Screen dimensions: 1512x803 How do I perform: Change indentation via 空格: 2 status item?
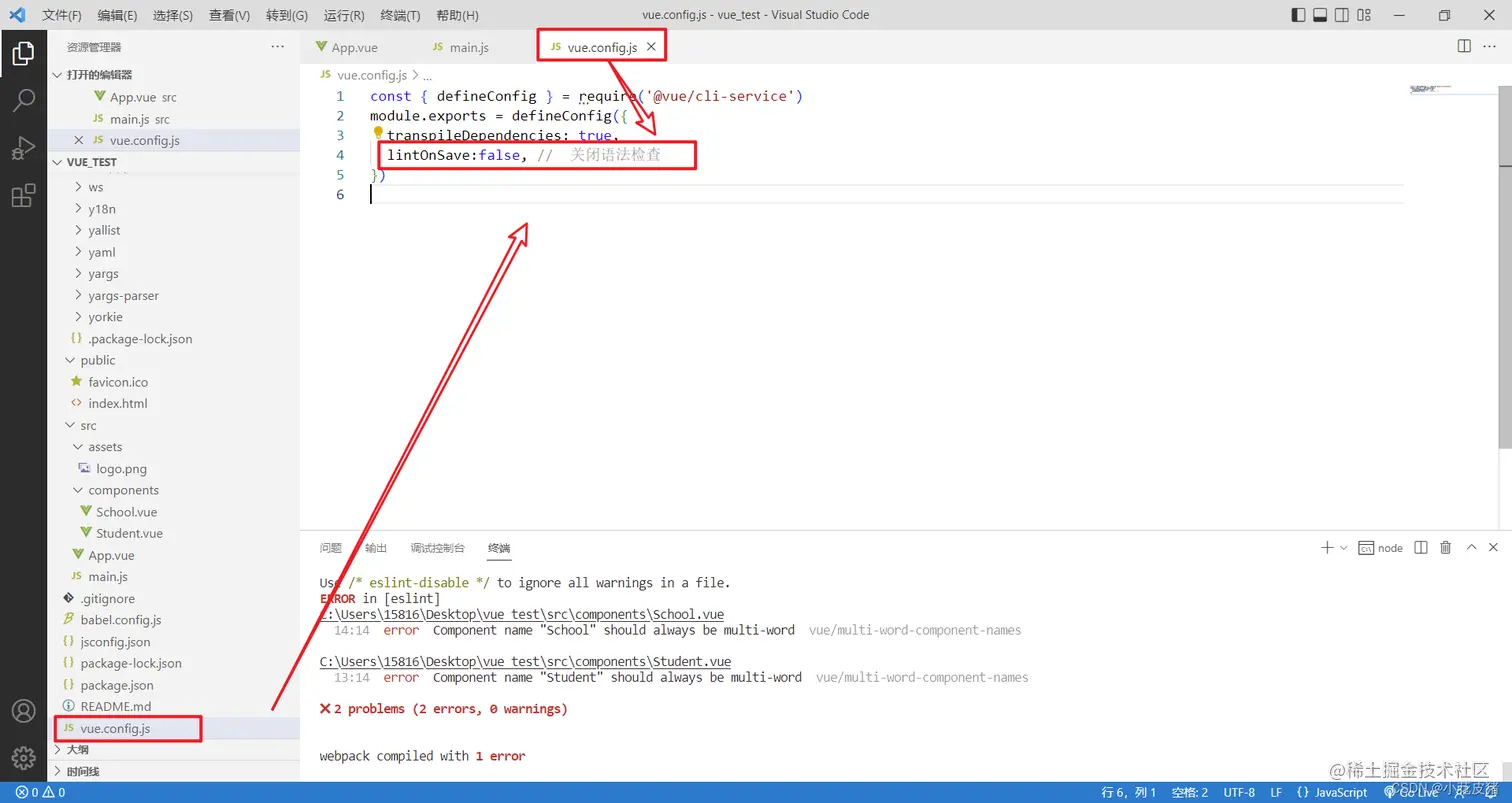[1190, 793]
